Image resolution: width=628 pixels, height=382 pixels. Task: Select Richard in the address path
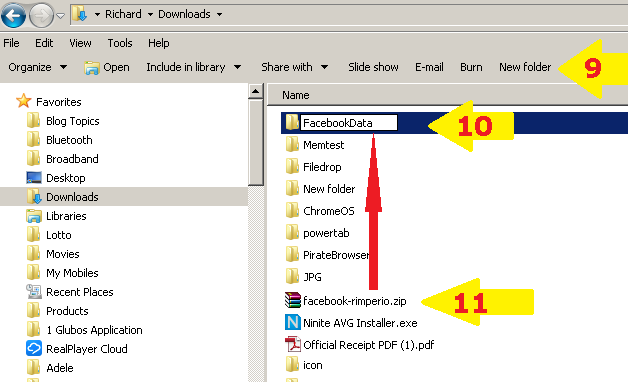click(x=123, y=14)
